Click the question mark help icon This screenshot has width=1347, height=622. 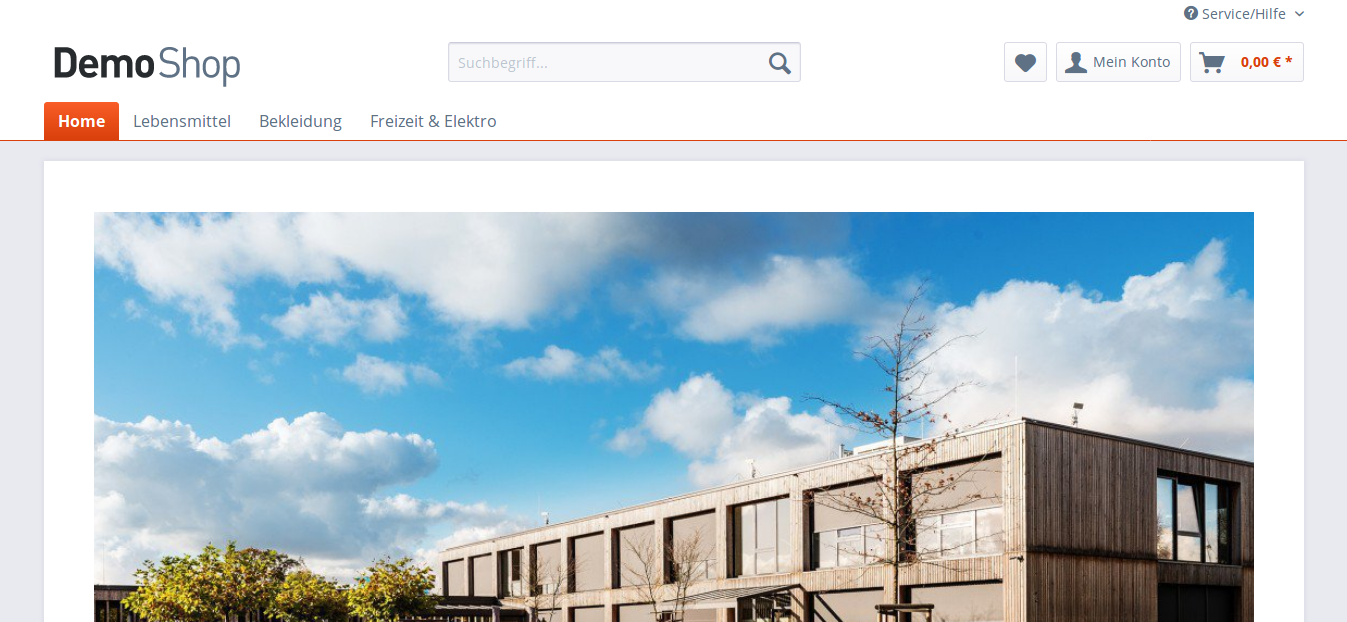(x=1191, y=14)
